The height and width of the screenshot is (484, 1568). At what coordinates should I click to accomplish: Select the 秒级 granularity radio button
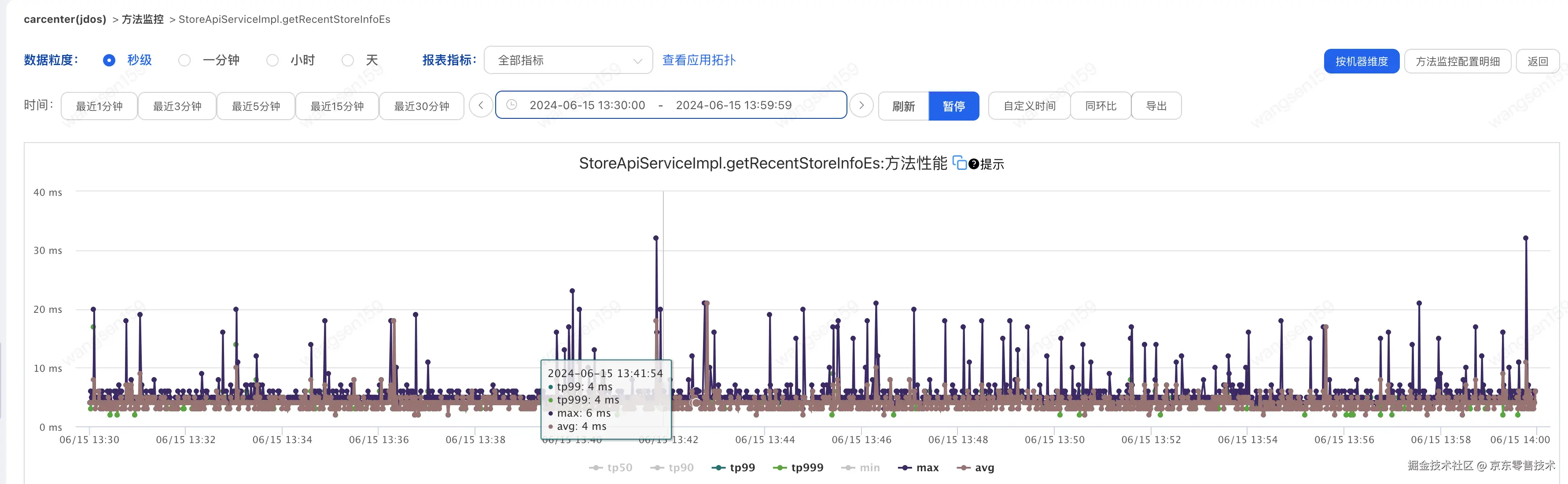[109, 60]
